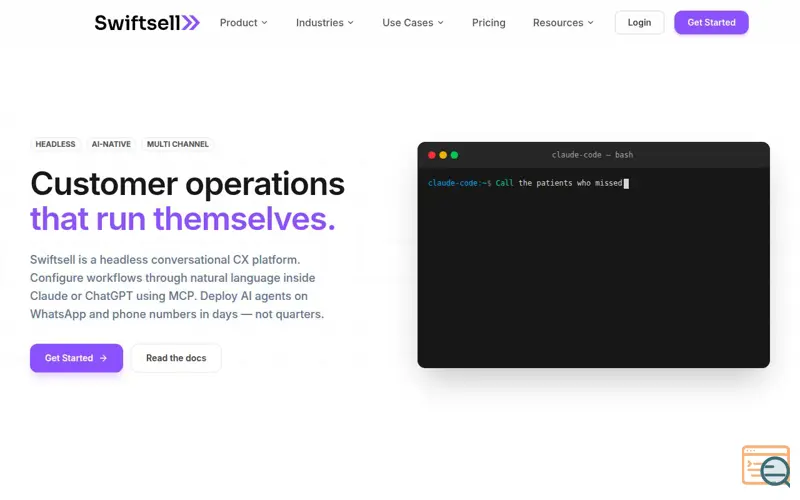
Task: Open the Product dropdown menu
Action: coord(243,22)
